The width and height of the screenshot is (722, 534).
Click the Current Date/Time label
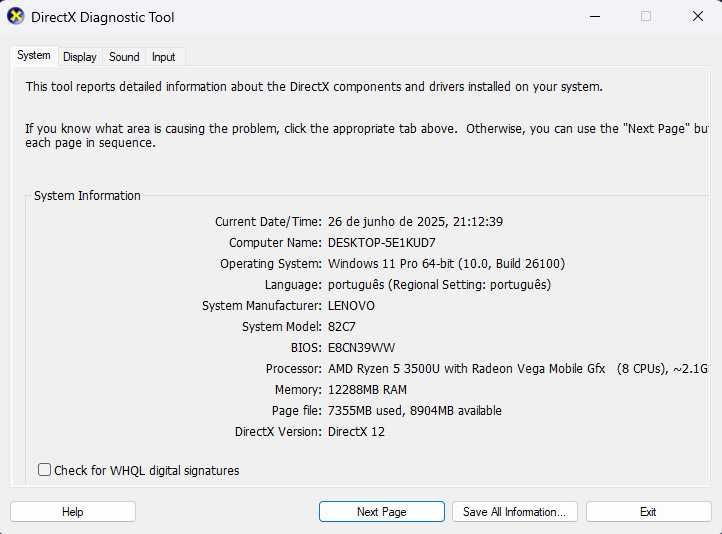pyautogui.click(x=268, y=222)
